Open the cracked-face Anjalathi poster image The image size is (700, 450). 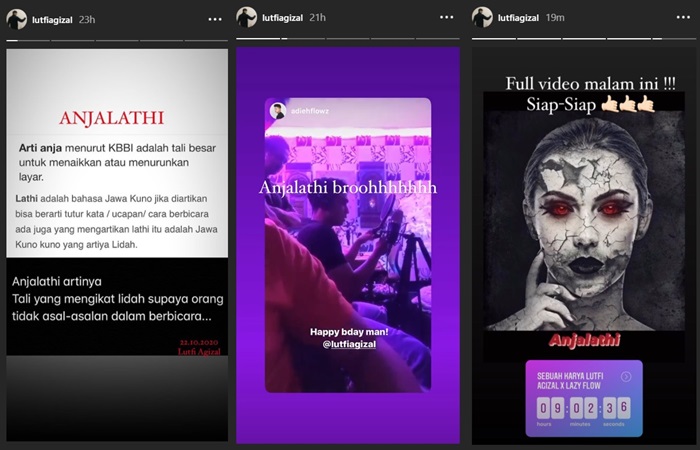(584, 221)
